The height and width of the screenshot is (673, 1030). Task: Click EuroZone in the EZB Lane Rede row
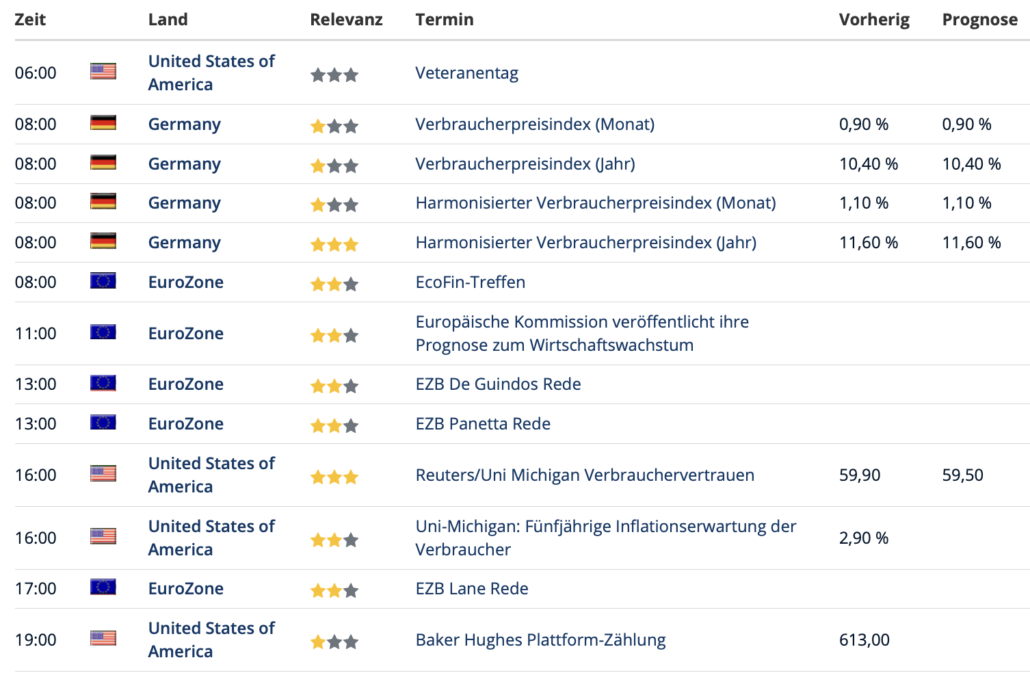pos(186,588)
